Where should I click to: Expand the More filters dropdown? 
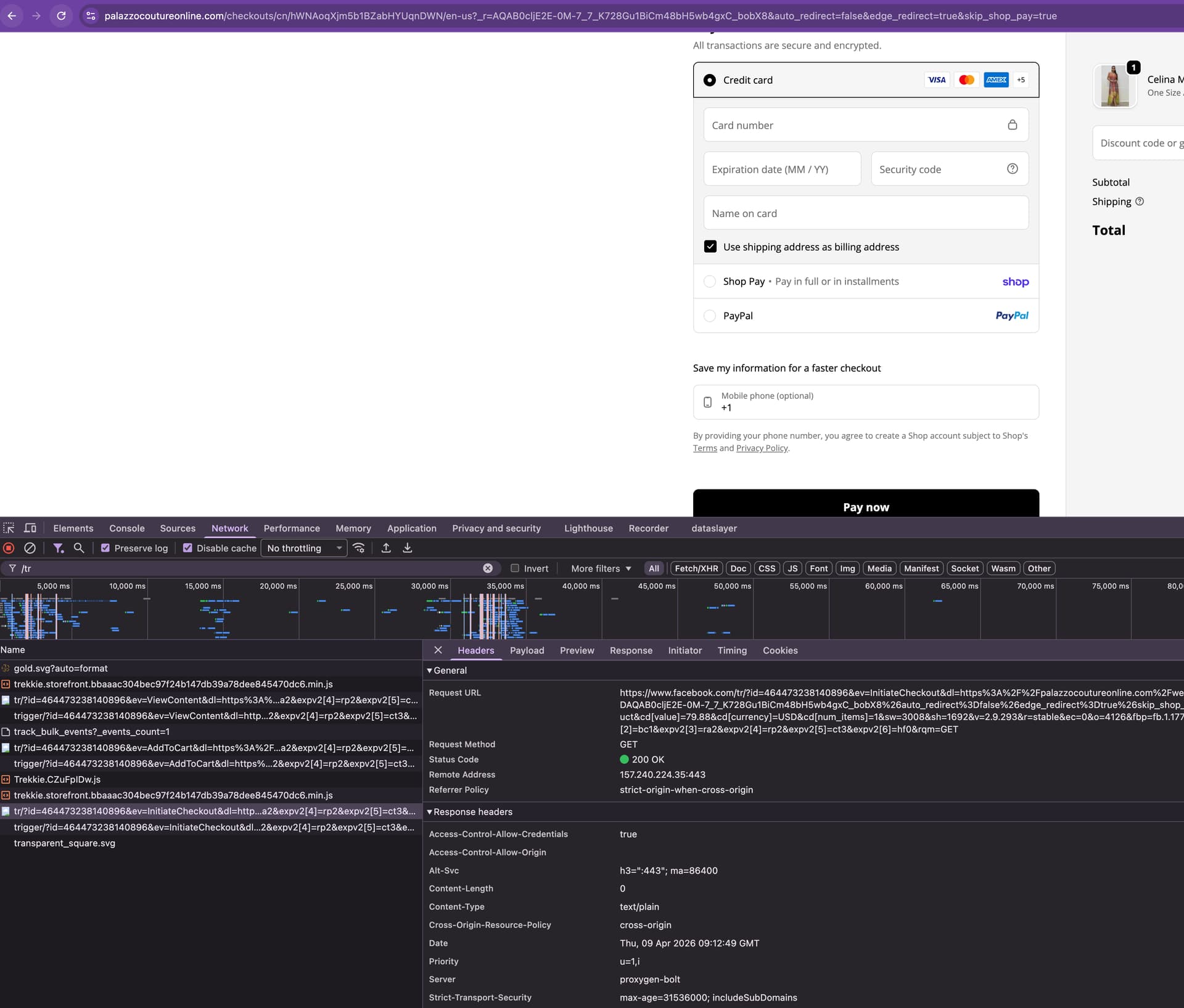pos(601,568)
